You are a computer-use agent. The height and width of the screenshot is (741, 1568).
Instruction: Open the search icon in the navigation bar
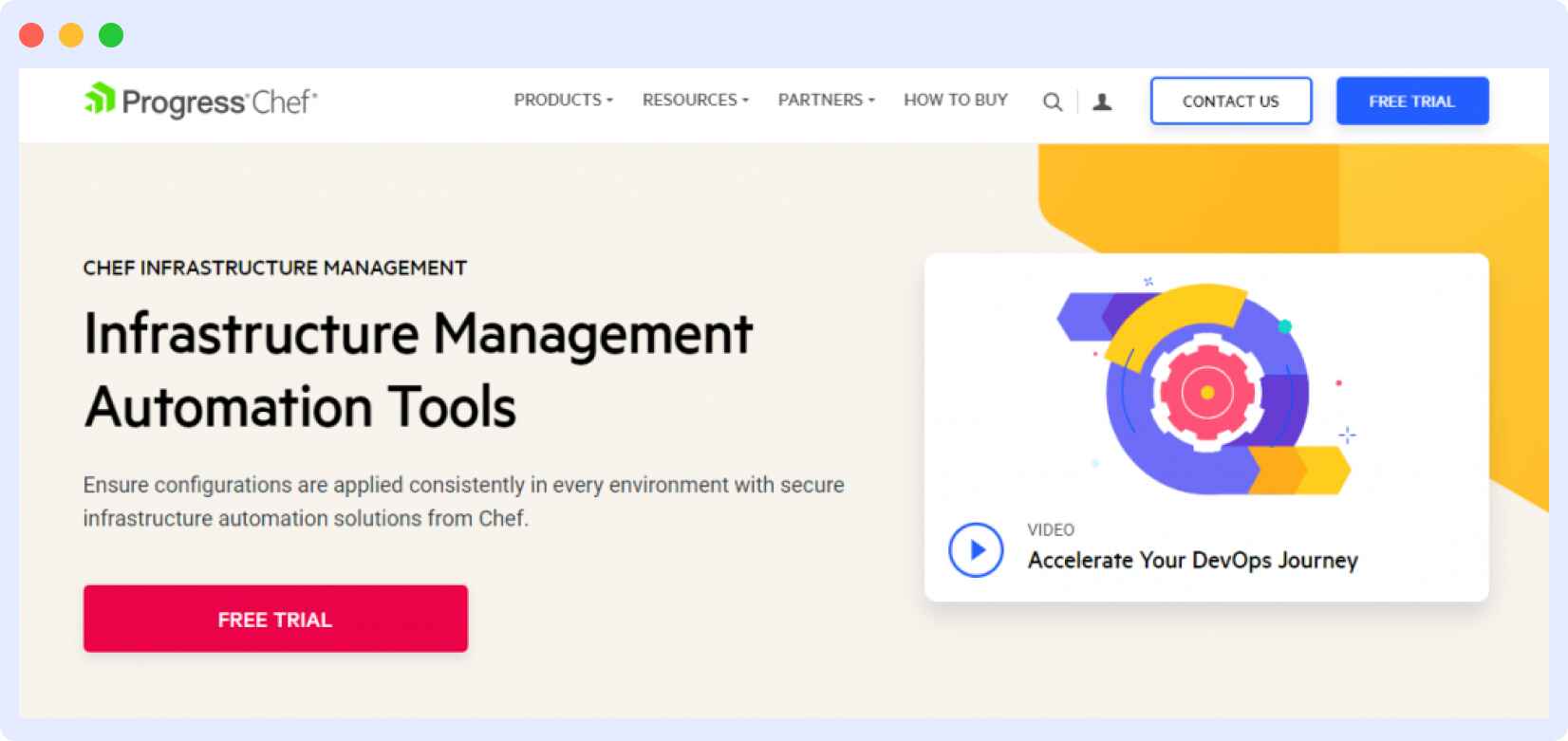[1052, 102]
